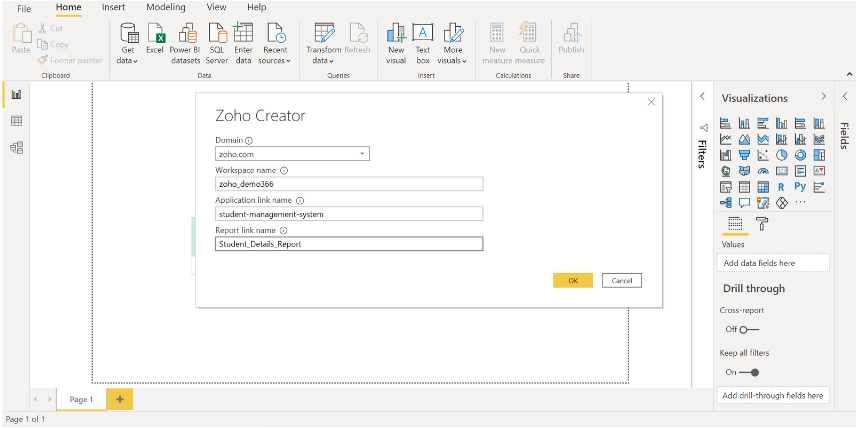Click OK in Zoho Creator dialog
The height and width of the screenshot is (428, 858).
tap(573, 280)
